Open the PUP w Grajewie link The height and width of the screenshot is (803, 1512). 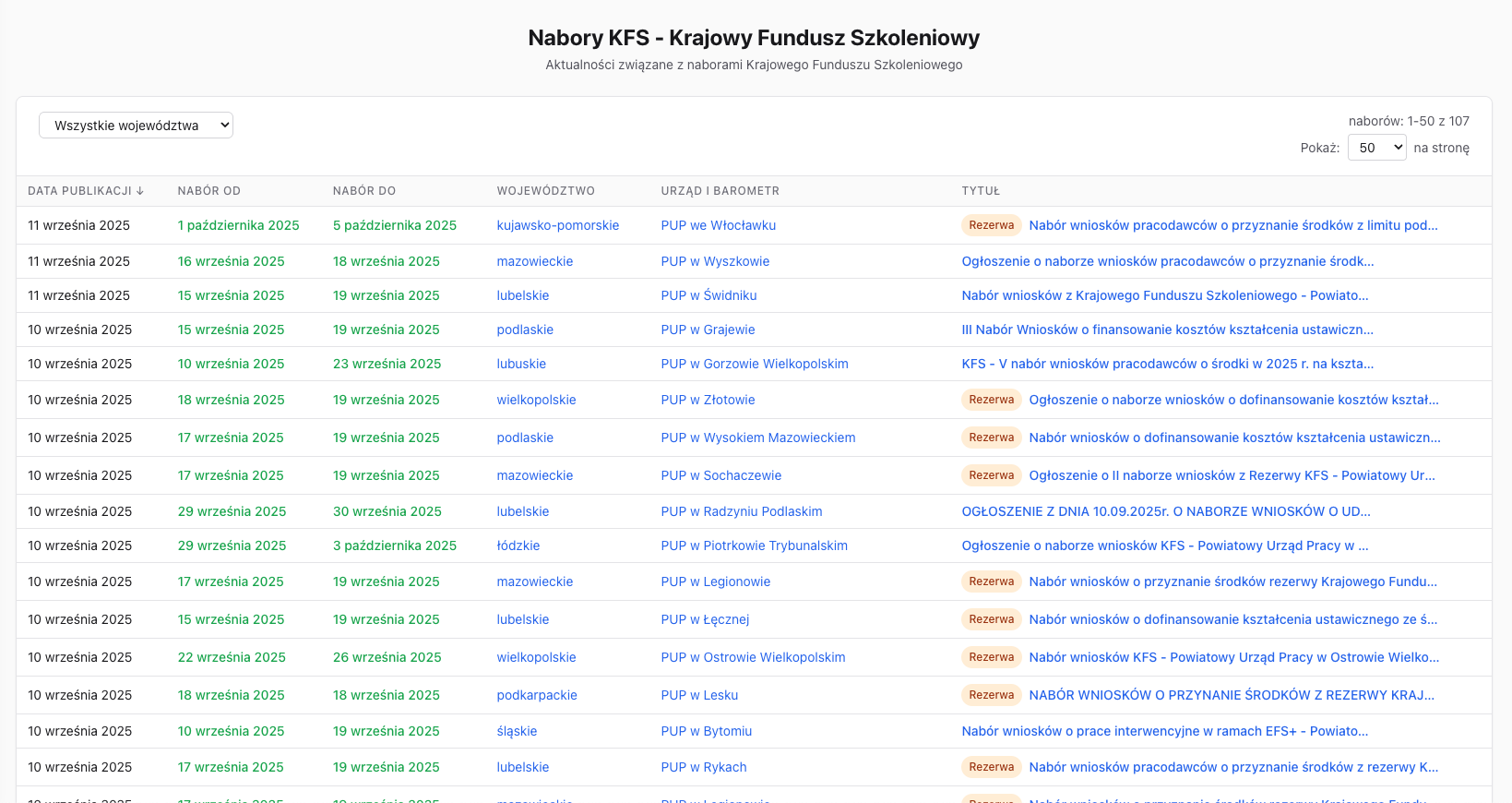pyautogui.click(x=708, y=330)
